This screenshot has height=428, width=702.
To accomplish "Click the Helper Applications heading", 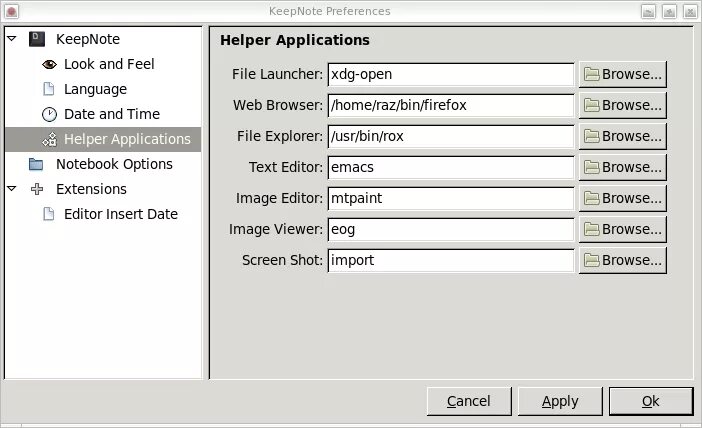I will pos(295,40).
